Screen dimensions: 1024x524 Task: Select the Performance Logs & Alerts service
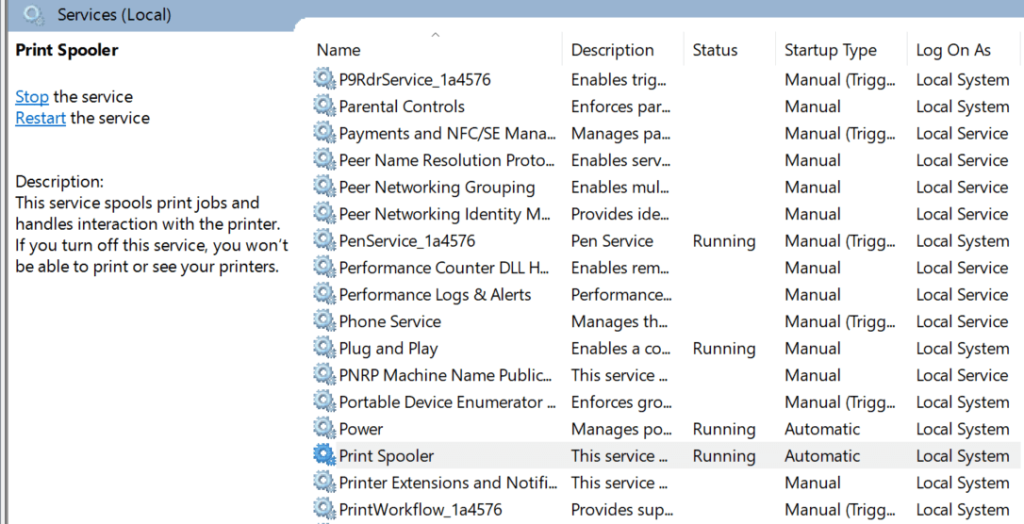pyautogui.click(x=435, y=295)
